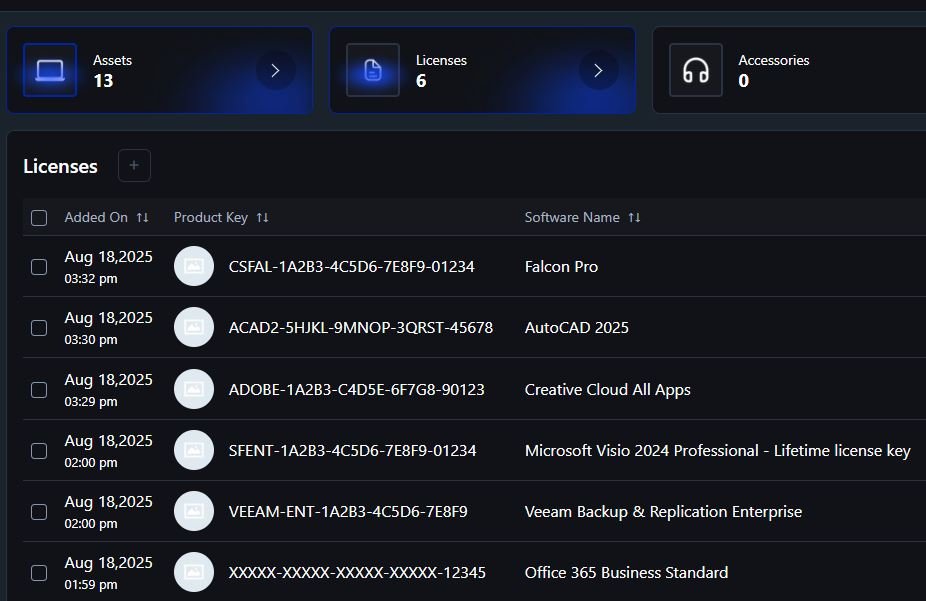This screenshot has width=926, height=601.
Task: Open the Licenses document icon
Action: (373, 70)
